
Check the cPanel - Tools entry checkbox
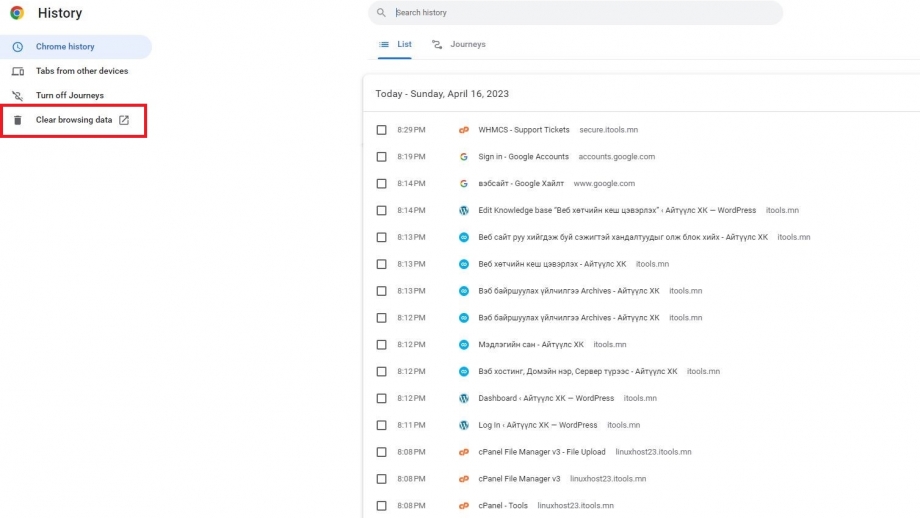coord(381,506)
